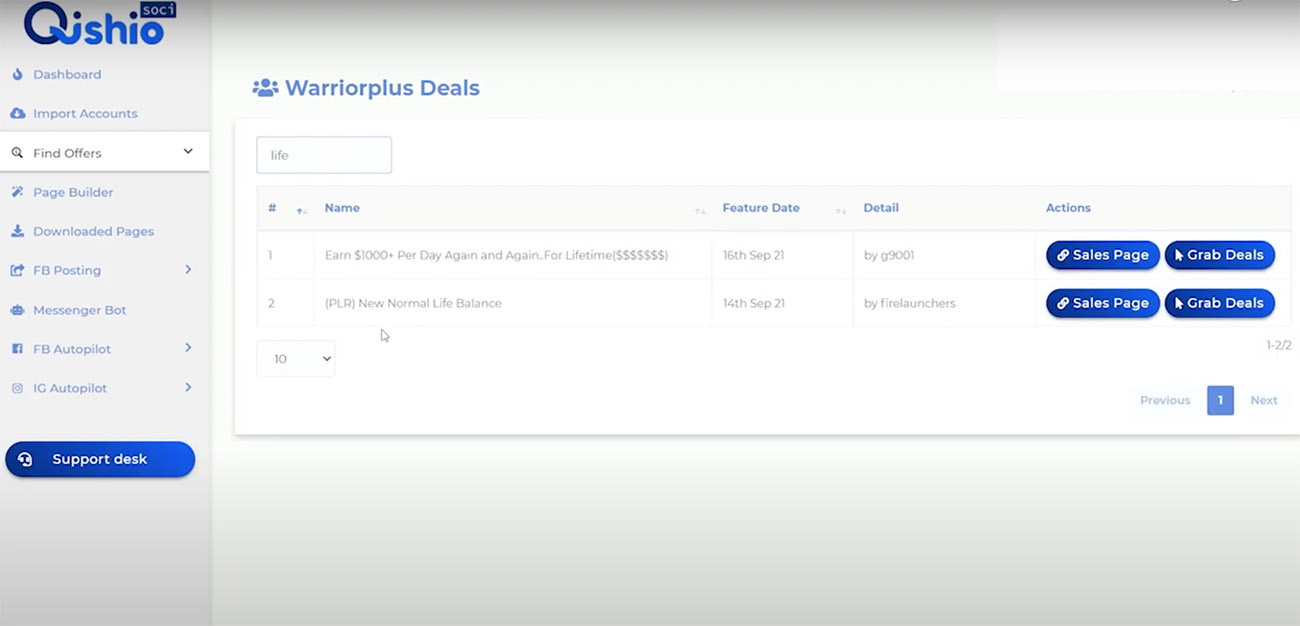The width and height of the screenshot is (1300, 626).
Task: Click 'by g9001' detail cell
Action: pos(889,255)
